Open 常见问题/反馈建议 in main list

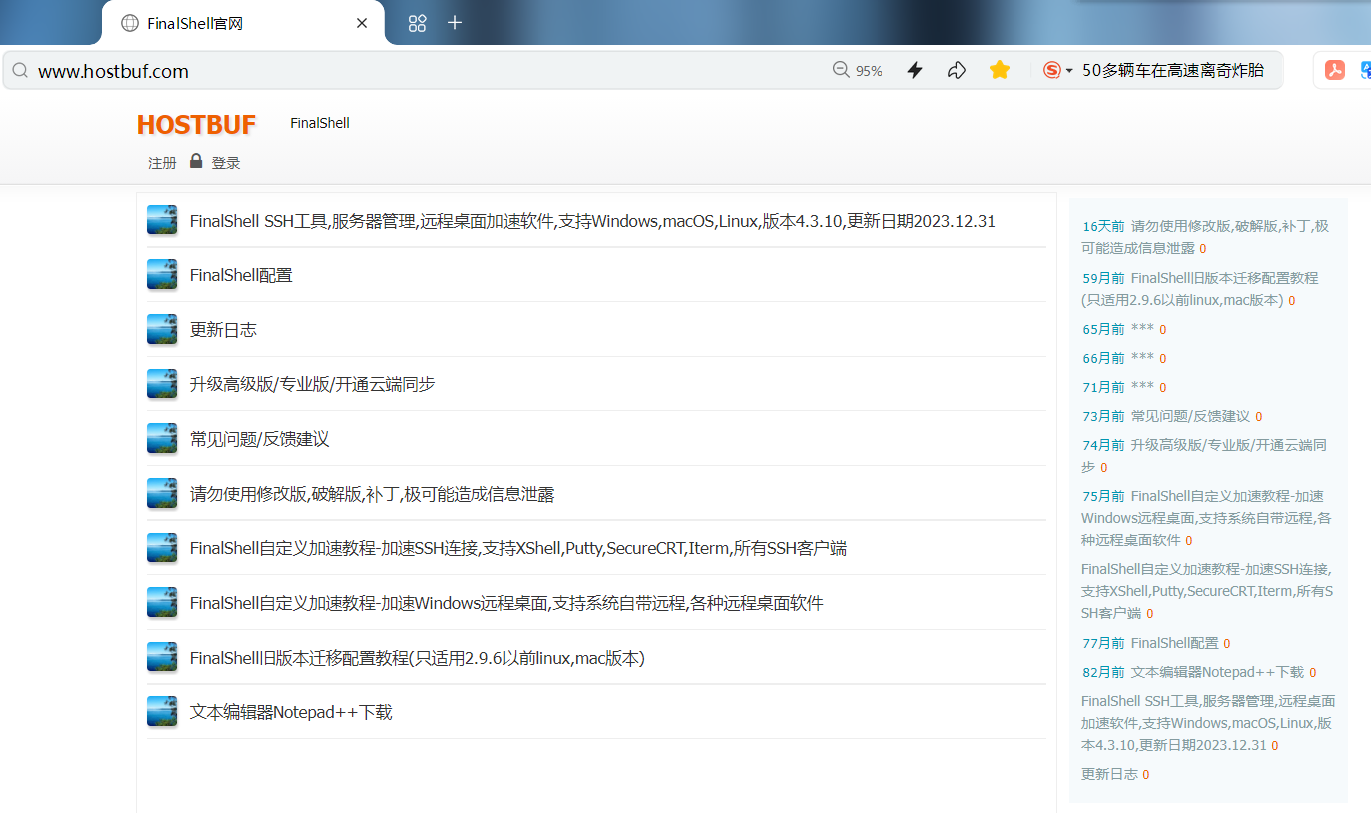pyautogui.click(x=260, y=439)
